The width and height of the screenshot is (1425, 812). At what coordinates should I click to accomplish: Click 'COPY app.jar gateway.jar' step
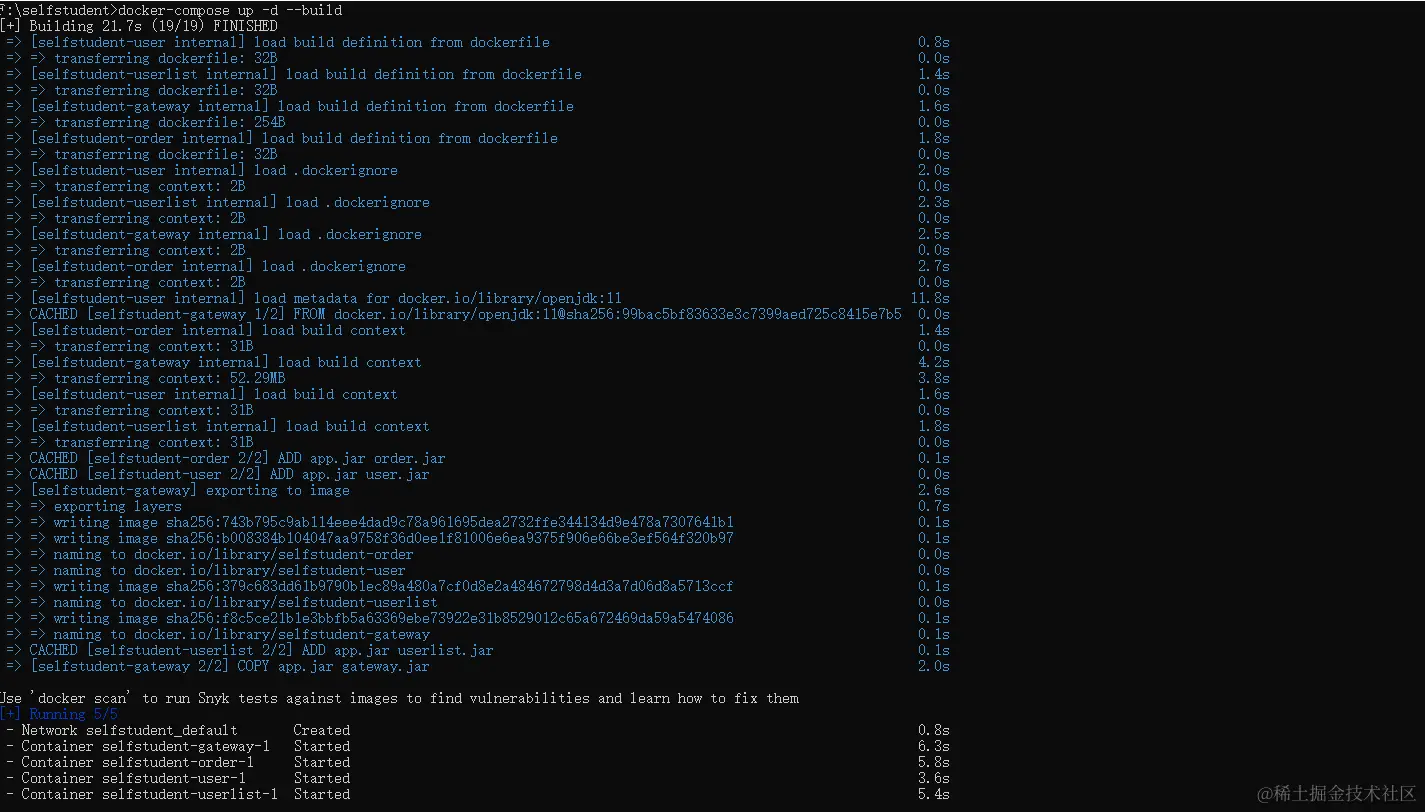[217, 666]
